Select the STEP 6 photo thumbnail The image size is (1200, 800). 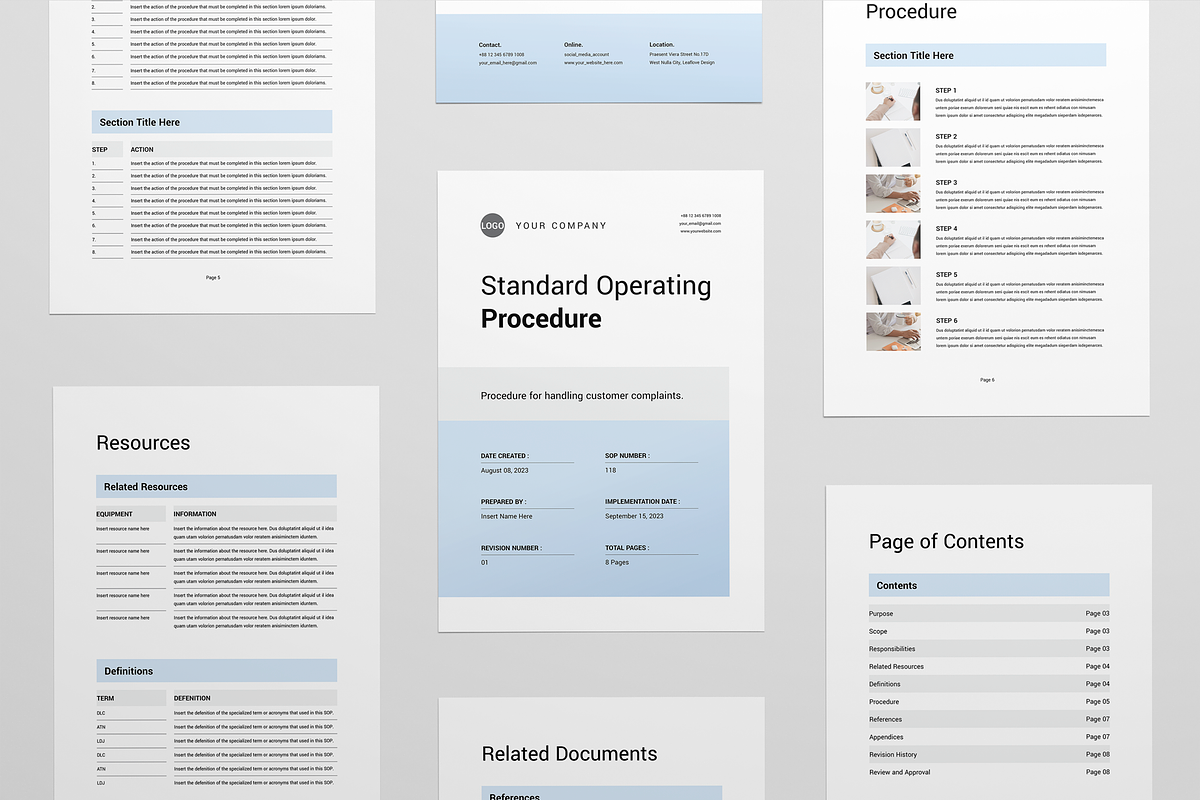[893, 331]
